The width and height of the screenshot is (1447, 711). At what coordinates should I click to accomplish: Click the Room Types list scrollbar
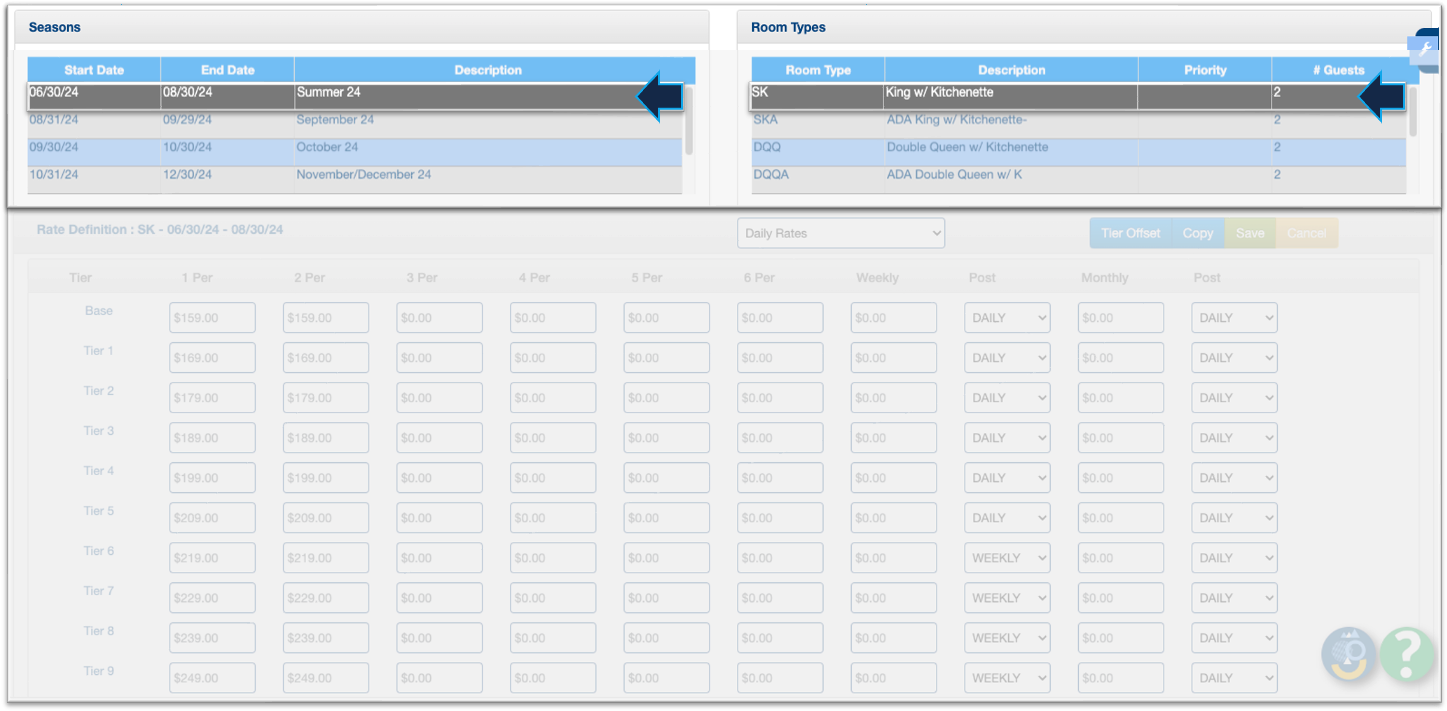point(1412,112)
